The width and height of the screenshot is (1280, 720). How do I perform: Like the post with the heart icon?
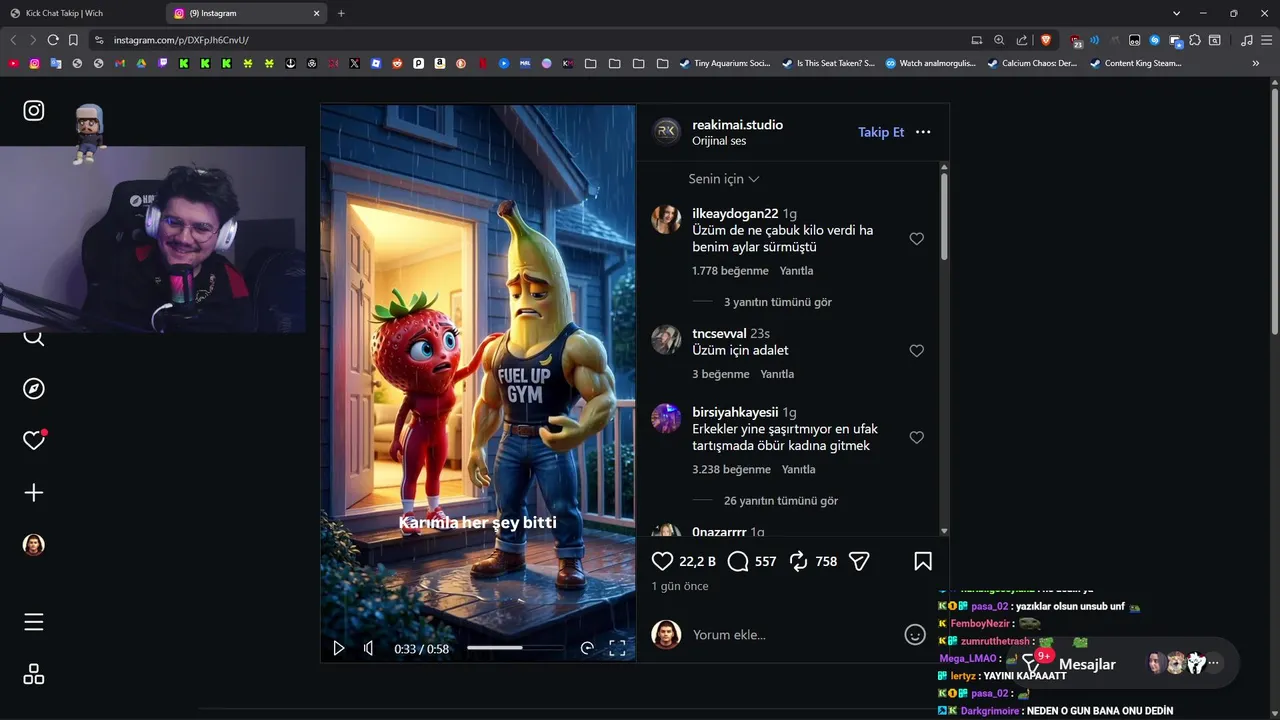(662, 561)
